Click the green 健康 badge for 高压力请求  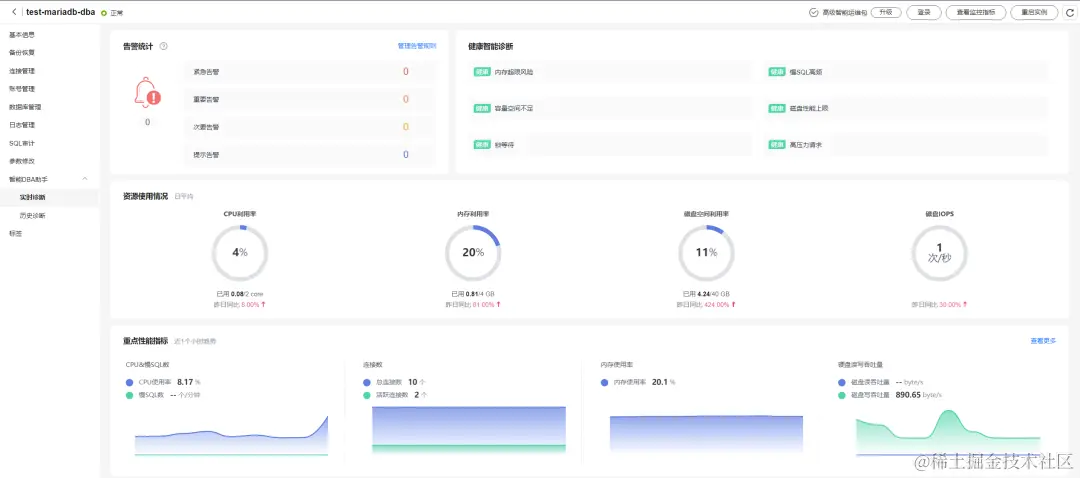[x=777, y=145]
